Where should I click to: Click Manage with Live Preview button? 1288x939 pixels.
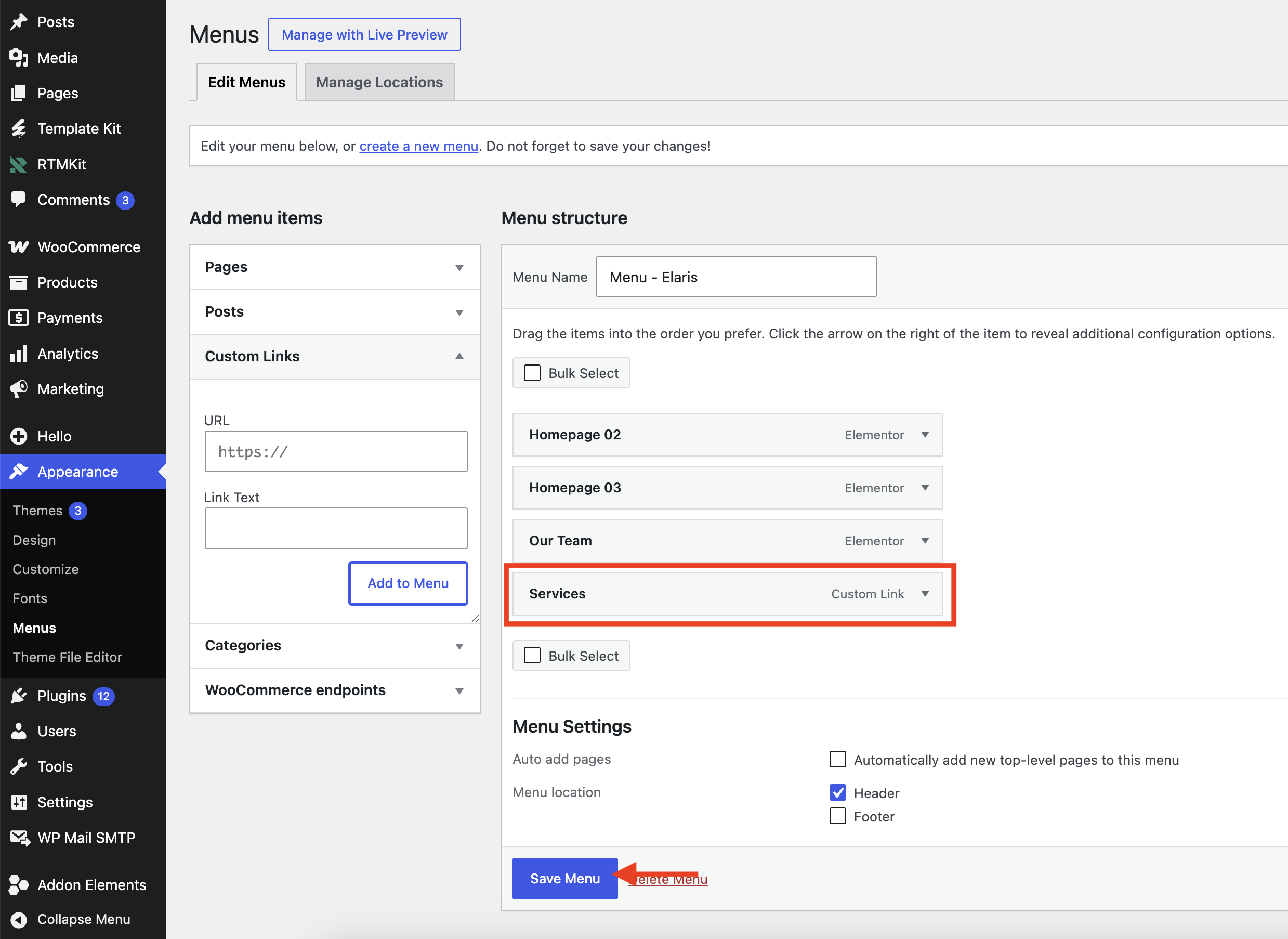(x=364, y=35)
